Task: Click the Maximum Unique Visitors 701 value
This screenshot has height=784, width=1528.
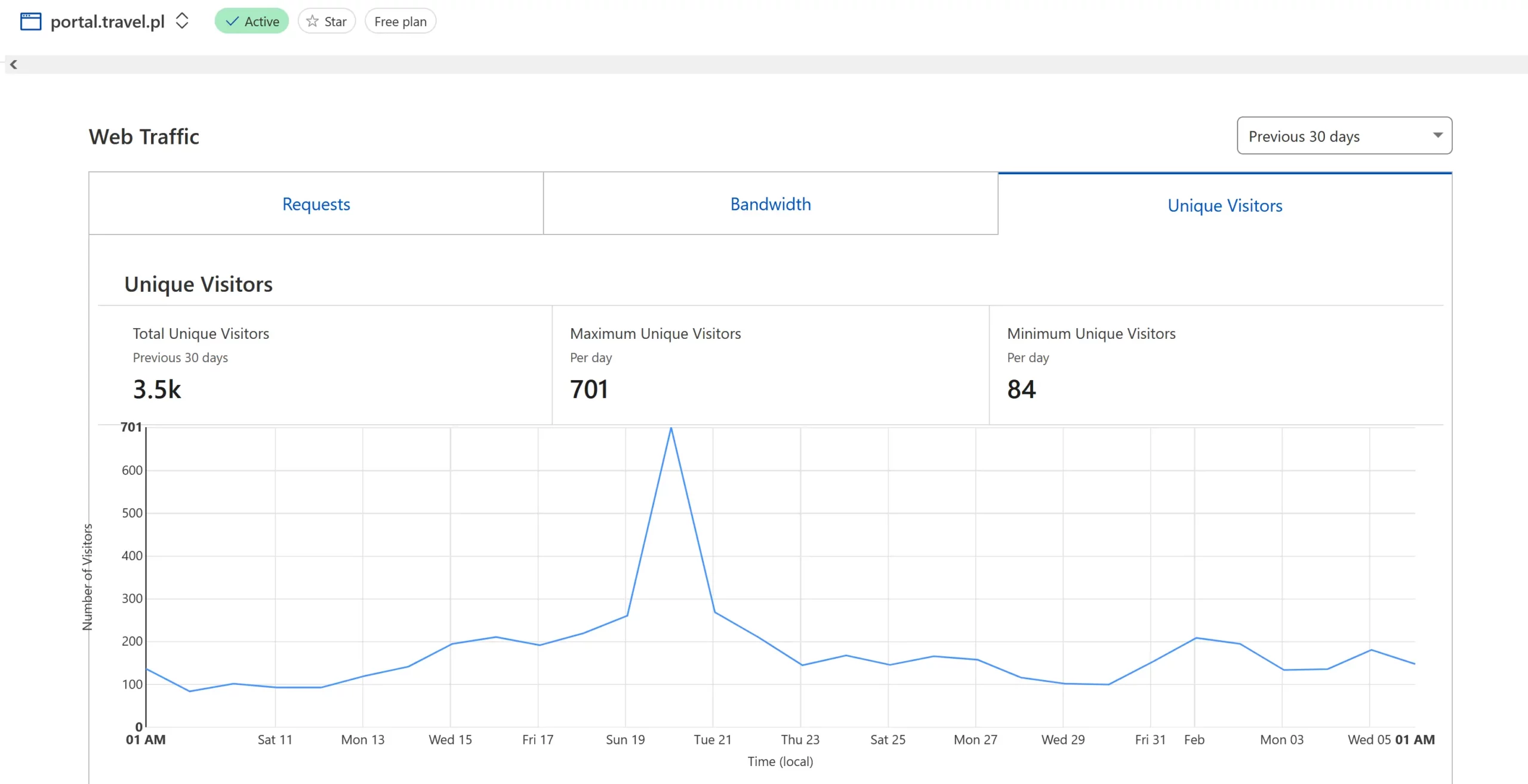Action: [589, 389]
